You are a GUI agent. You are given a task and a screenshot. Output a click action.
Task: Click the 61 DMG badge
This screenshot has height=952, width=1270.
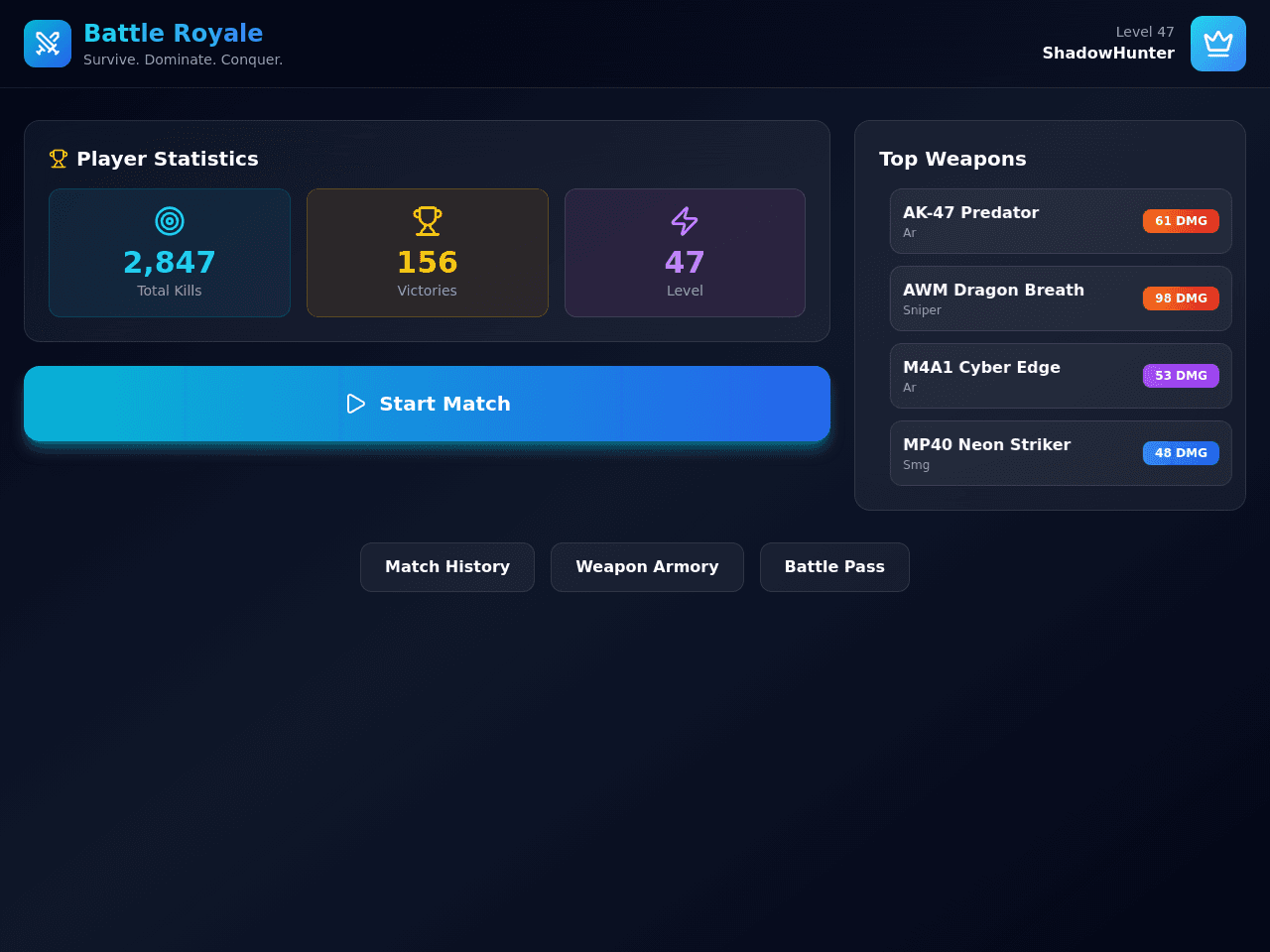[x=1181, y=221]
